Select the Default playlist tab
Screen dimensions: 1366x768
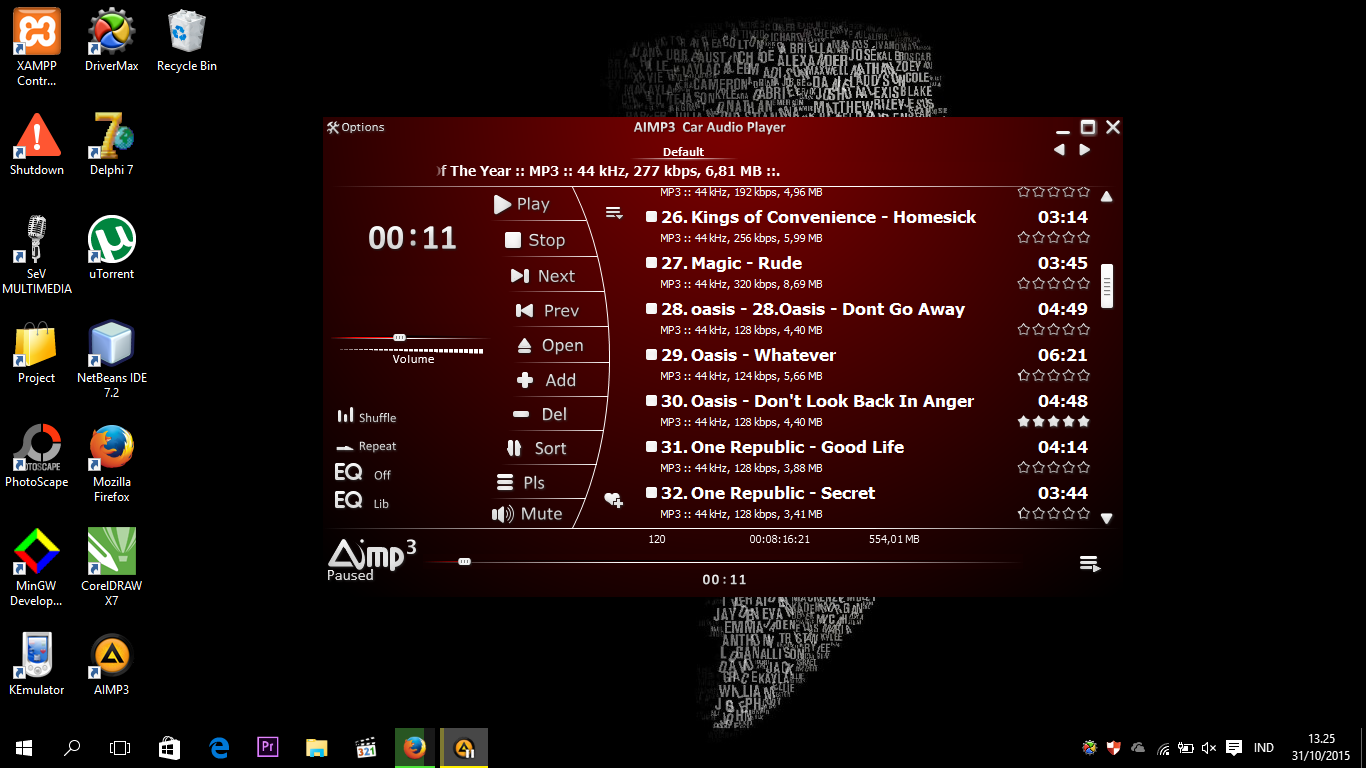[x=684, y=152]
